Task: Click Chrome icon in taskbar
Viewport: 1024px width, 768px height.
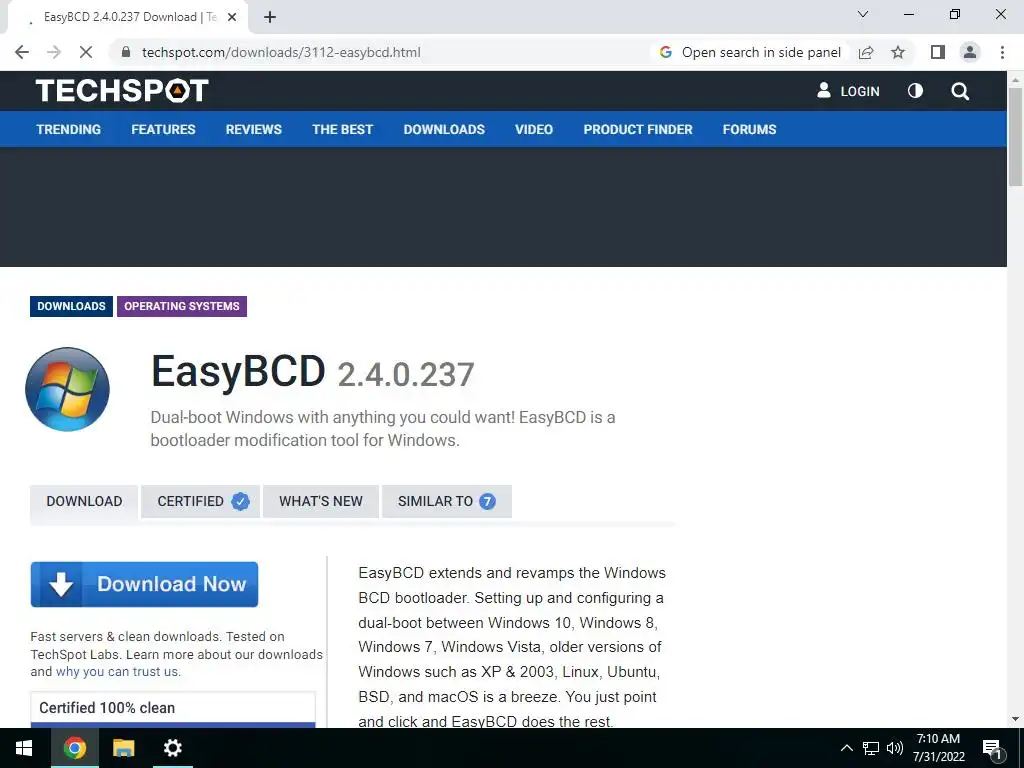Action: point(74,748)
